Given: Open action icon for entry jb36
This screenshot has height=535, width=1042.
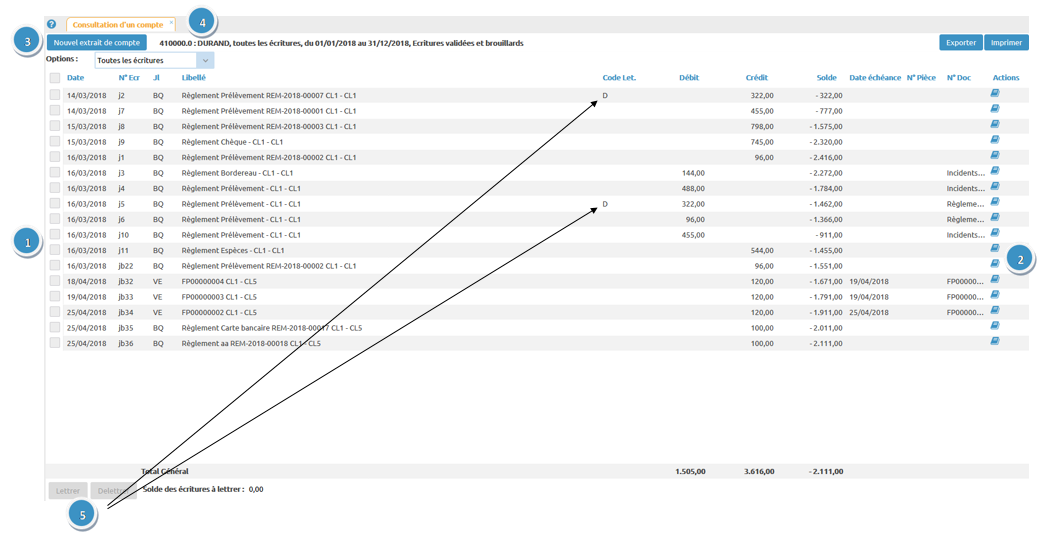Looking at the screenshot, I should click(x=995, y=342).
